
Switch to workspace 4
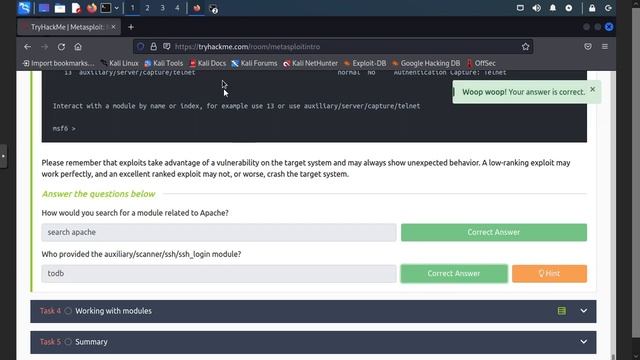click(177, 8)
